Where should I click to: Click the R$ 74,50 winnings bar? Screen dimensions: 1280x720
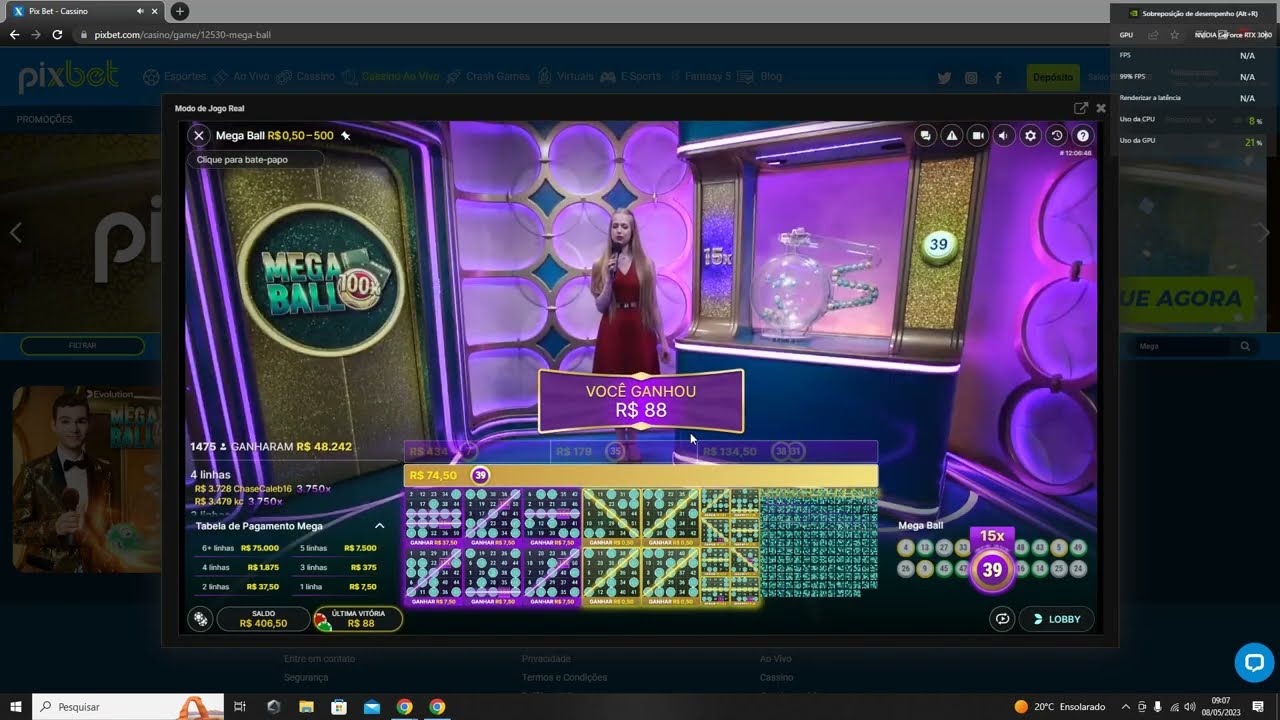tap(640, 475)
